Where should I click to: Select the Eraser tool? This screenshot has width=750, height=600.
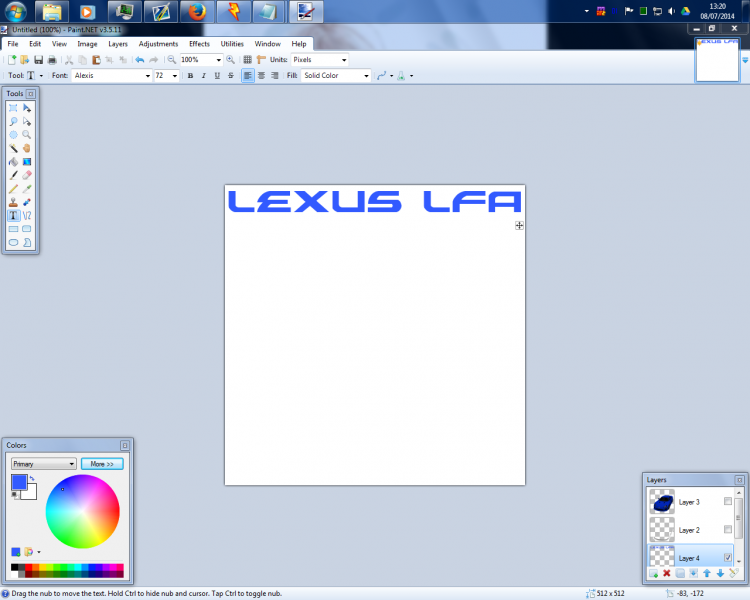pyautogui.click(x=27, y=175)
